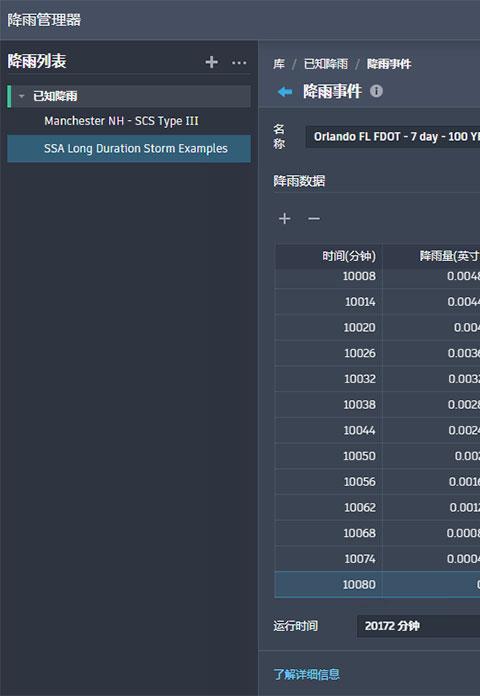The image size is (480, 696).
Task: Open the 已知降雨 breadcrumb
Action: coord(325,64)
